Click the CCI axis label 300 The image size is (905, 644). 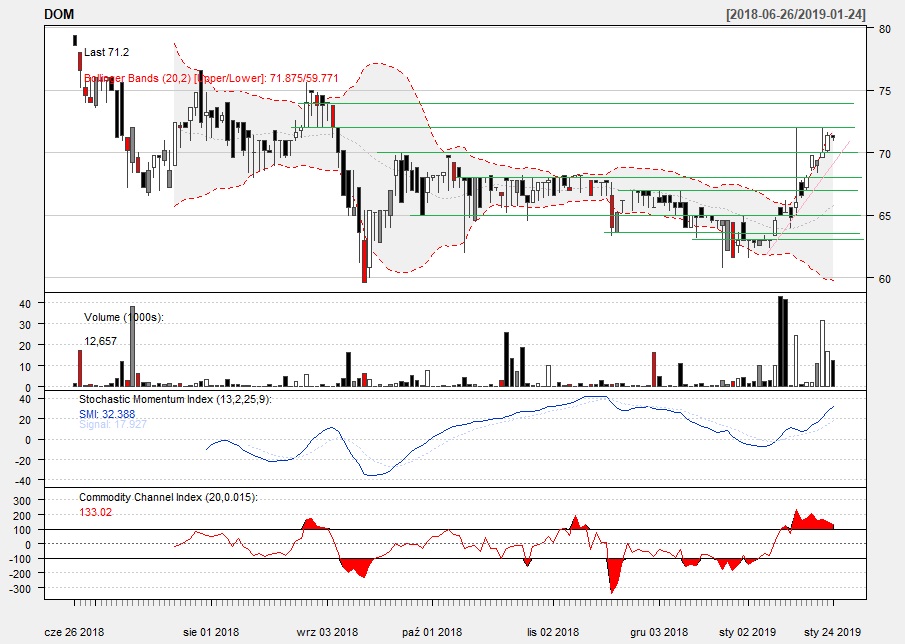[x=22, y=501]
